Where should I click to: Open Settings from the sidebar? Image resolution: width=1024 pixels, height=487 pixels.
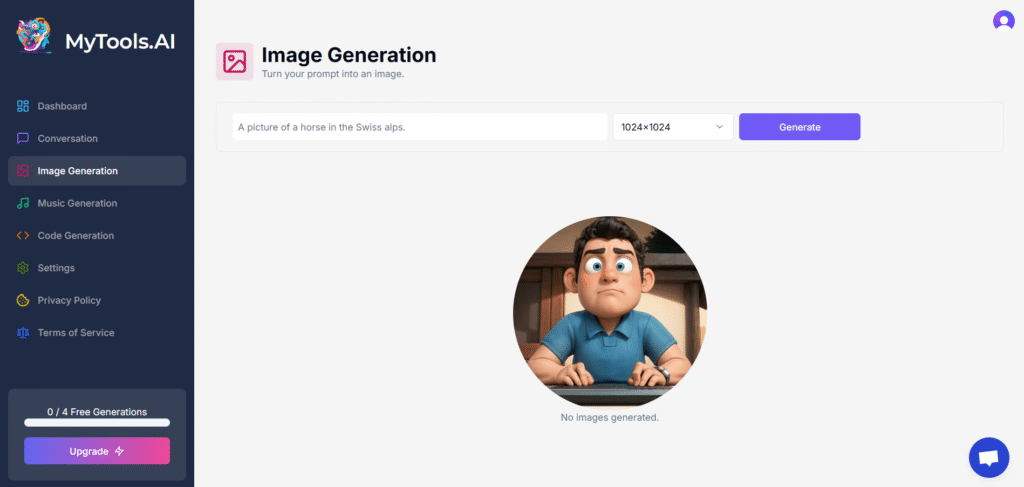click(97, 268)
